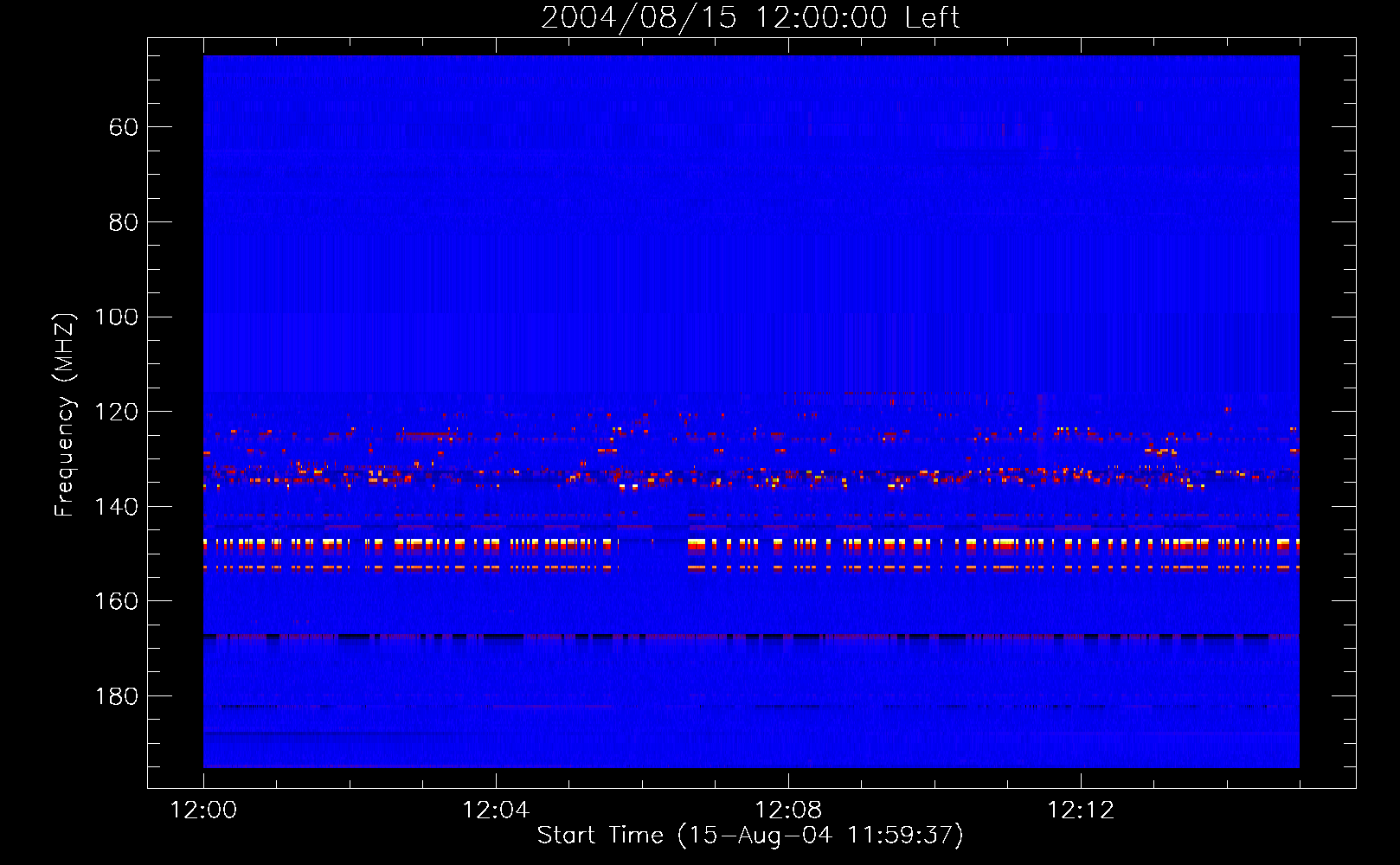Click the 12:04 time axis label
1400x865 pixels.
pyautogui.click(x=496, y=811)
